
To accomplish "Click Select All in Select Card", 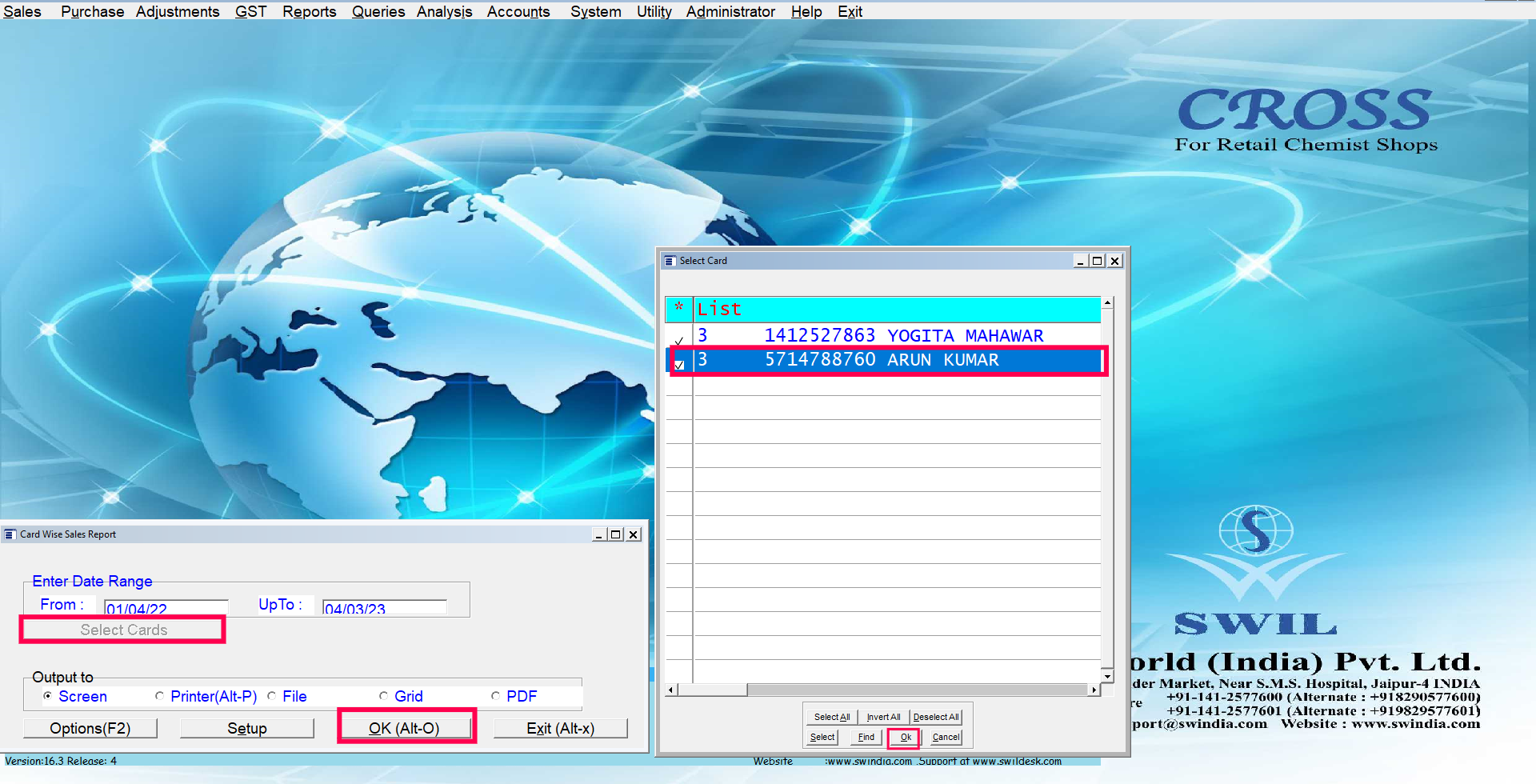I will [832, 717].
